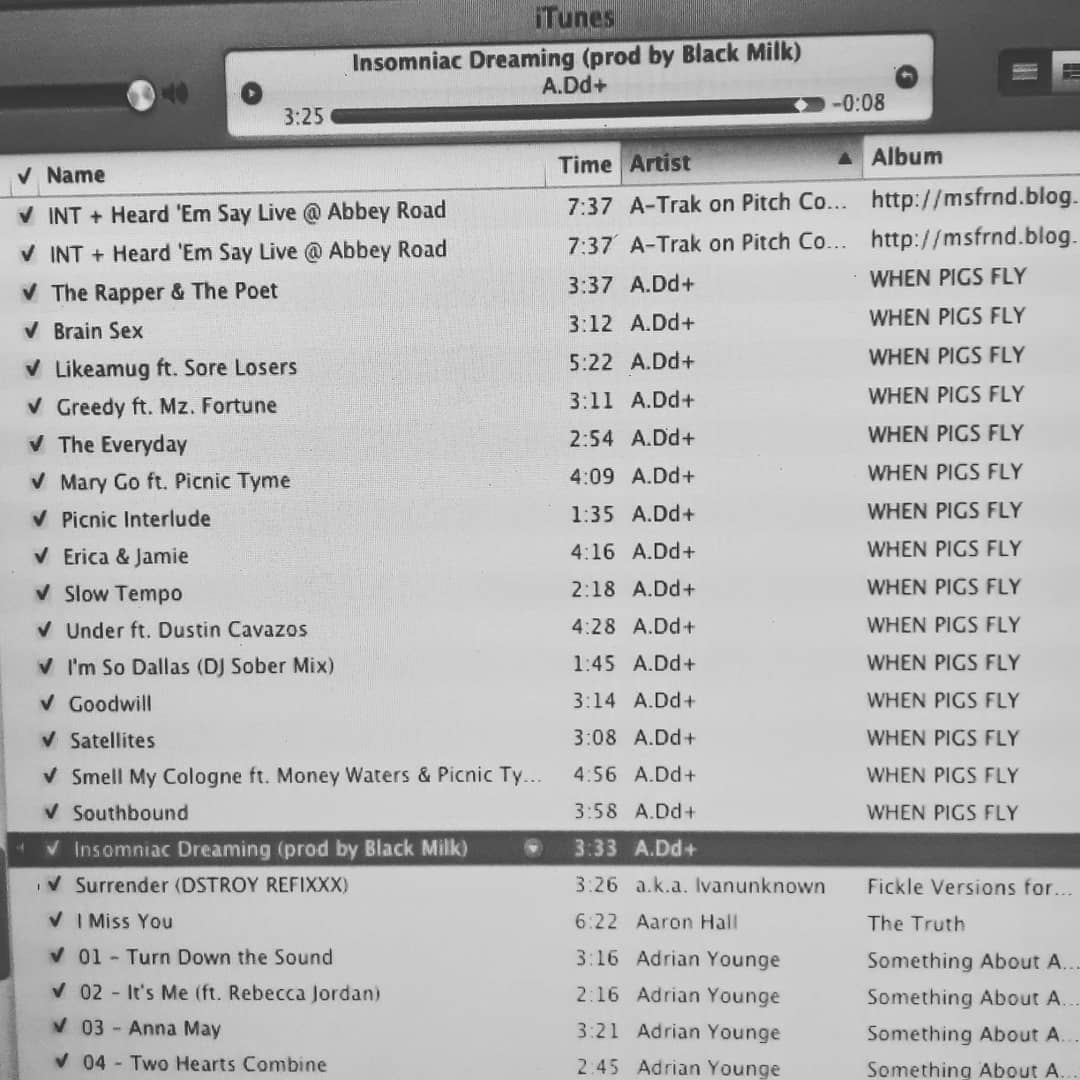Open the options arrow on Insomniac Dreaming row
Viewport: 1080px width, 1080px height.
(534, 849)
